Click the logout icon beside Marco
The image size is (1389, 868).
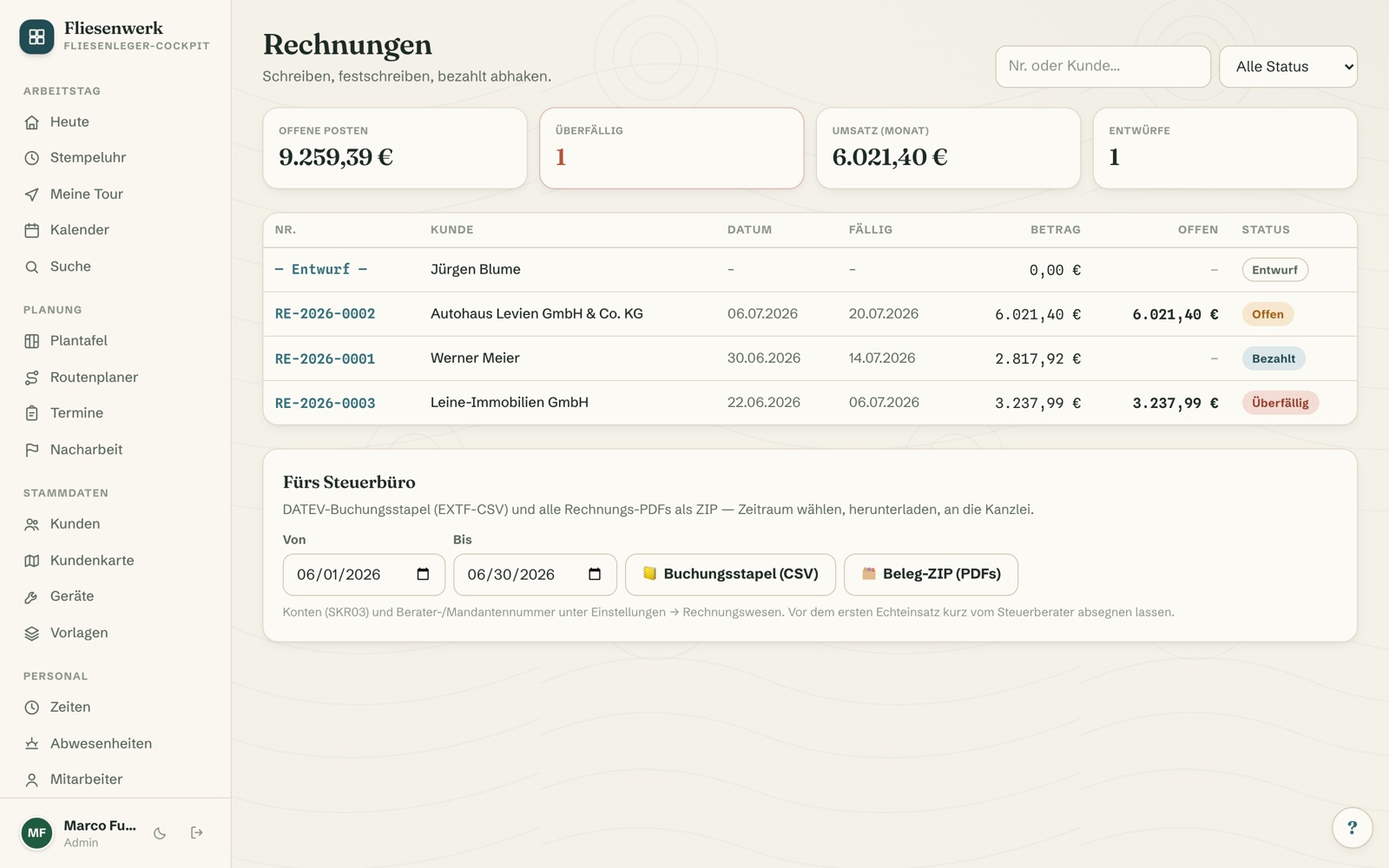coord(197,832)
